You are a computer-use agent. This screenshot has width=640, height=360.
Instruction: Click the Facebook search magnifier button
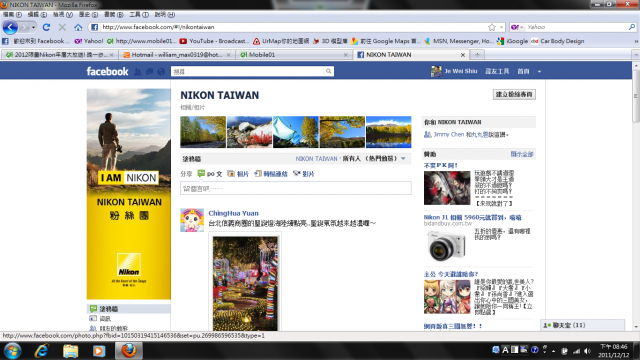(328, 71)
